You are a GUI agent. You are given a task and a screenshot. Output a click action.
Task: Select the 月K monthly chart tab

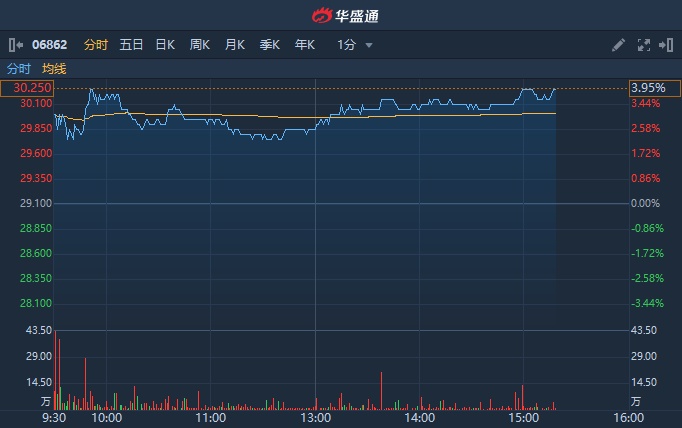235,45
